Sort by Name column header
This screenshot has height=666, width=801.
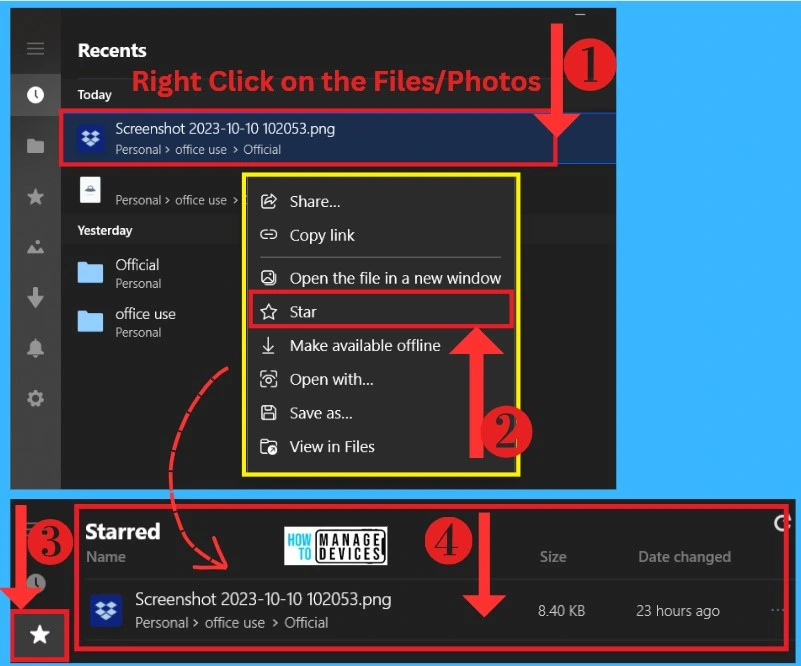point(106,557)
